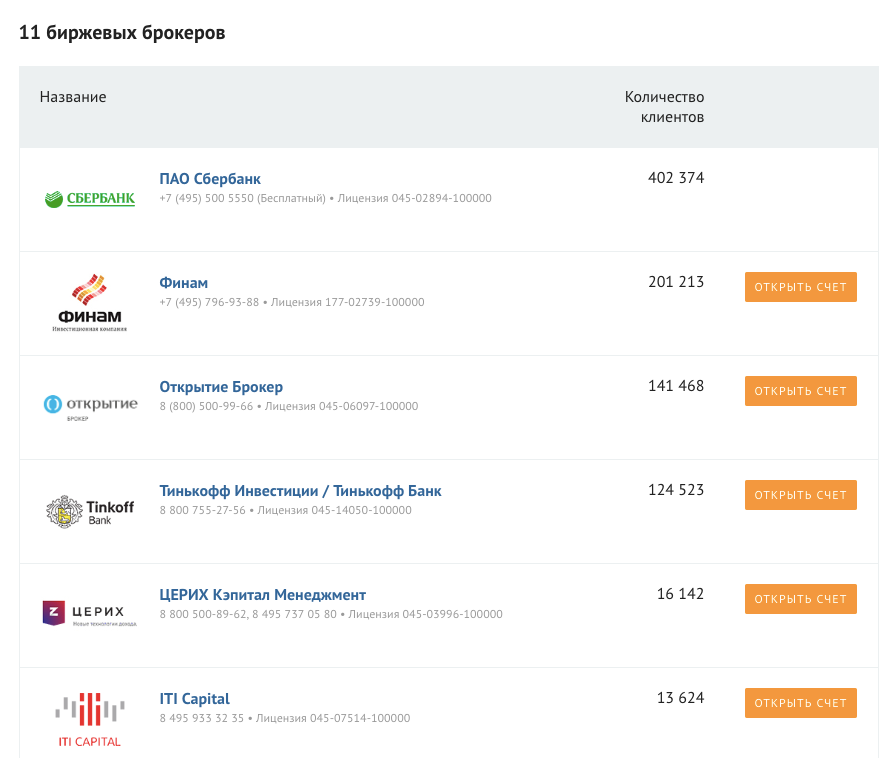
Task: Click ОТКРЫТЬ СЧЕТ button for Финам
Action: pyautogui.click(x=801, y=287)
